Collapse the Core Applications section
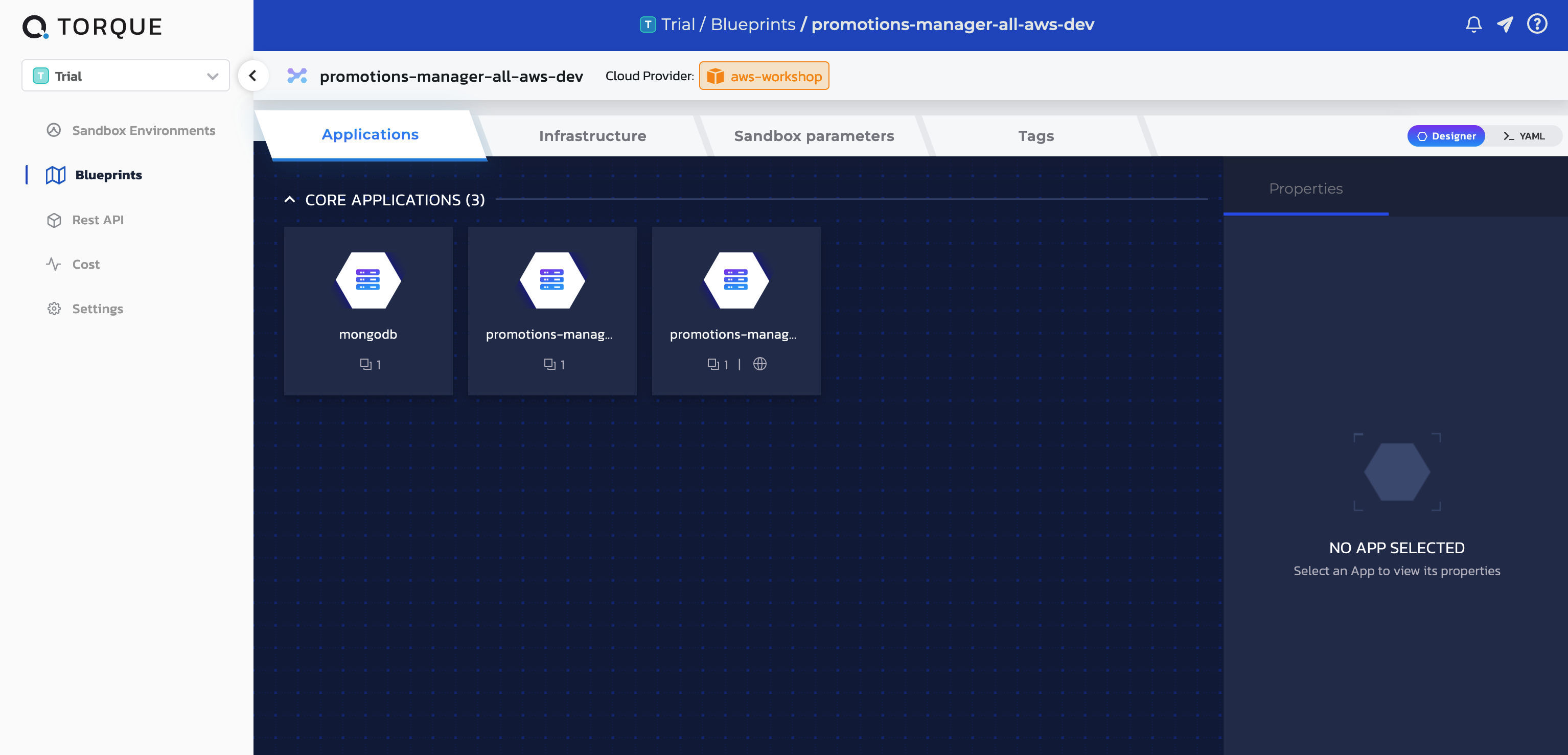The height and width of the screenshot is (755, 1568). click(x=290, y=200)
